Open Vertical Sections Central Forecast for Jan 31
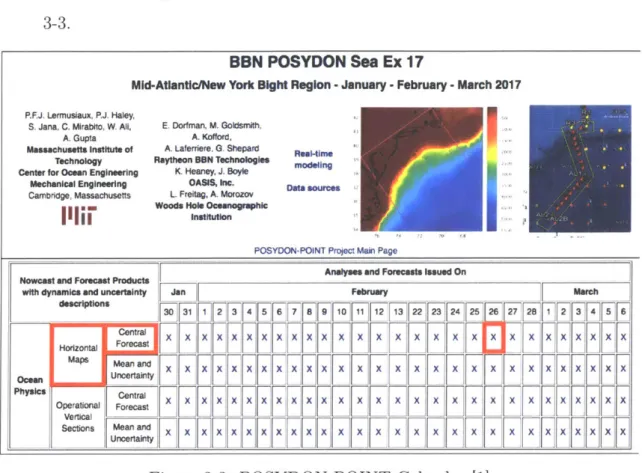Screen dimensions: 642x473 (x=187, y=401)
